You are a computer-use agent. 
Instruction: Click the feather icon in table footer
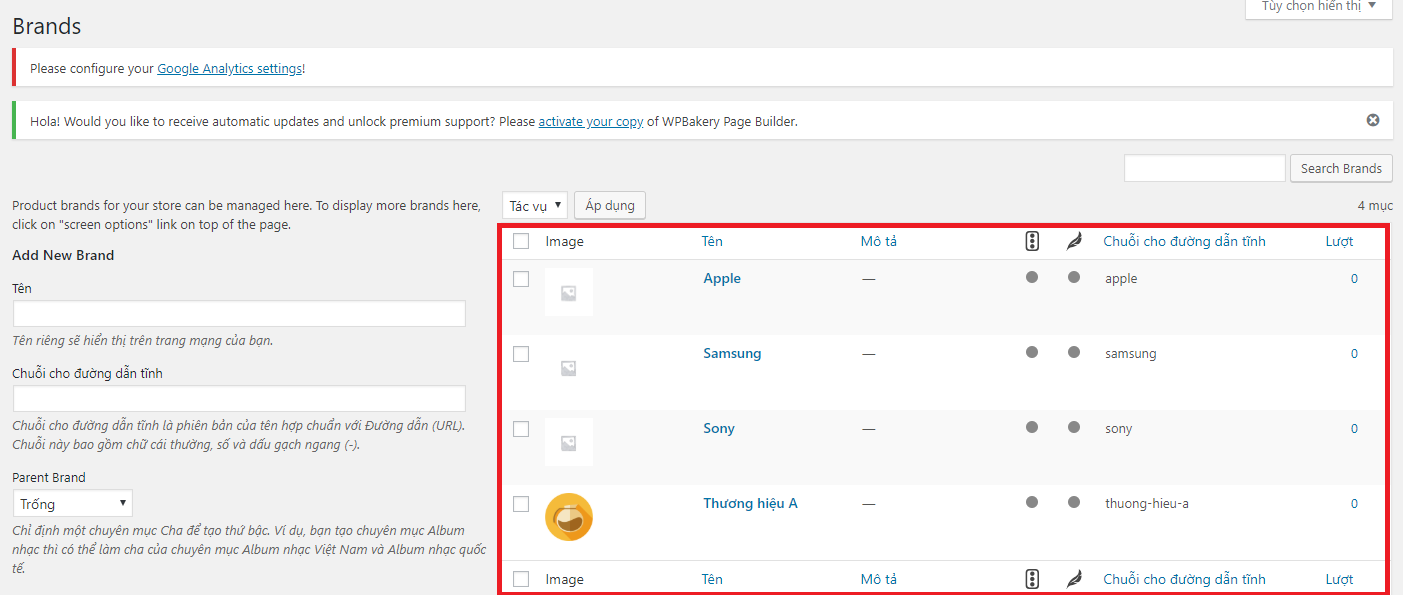tap(1074, 579)
